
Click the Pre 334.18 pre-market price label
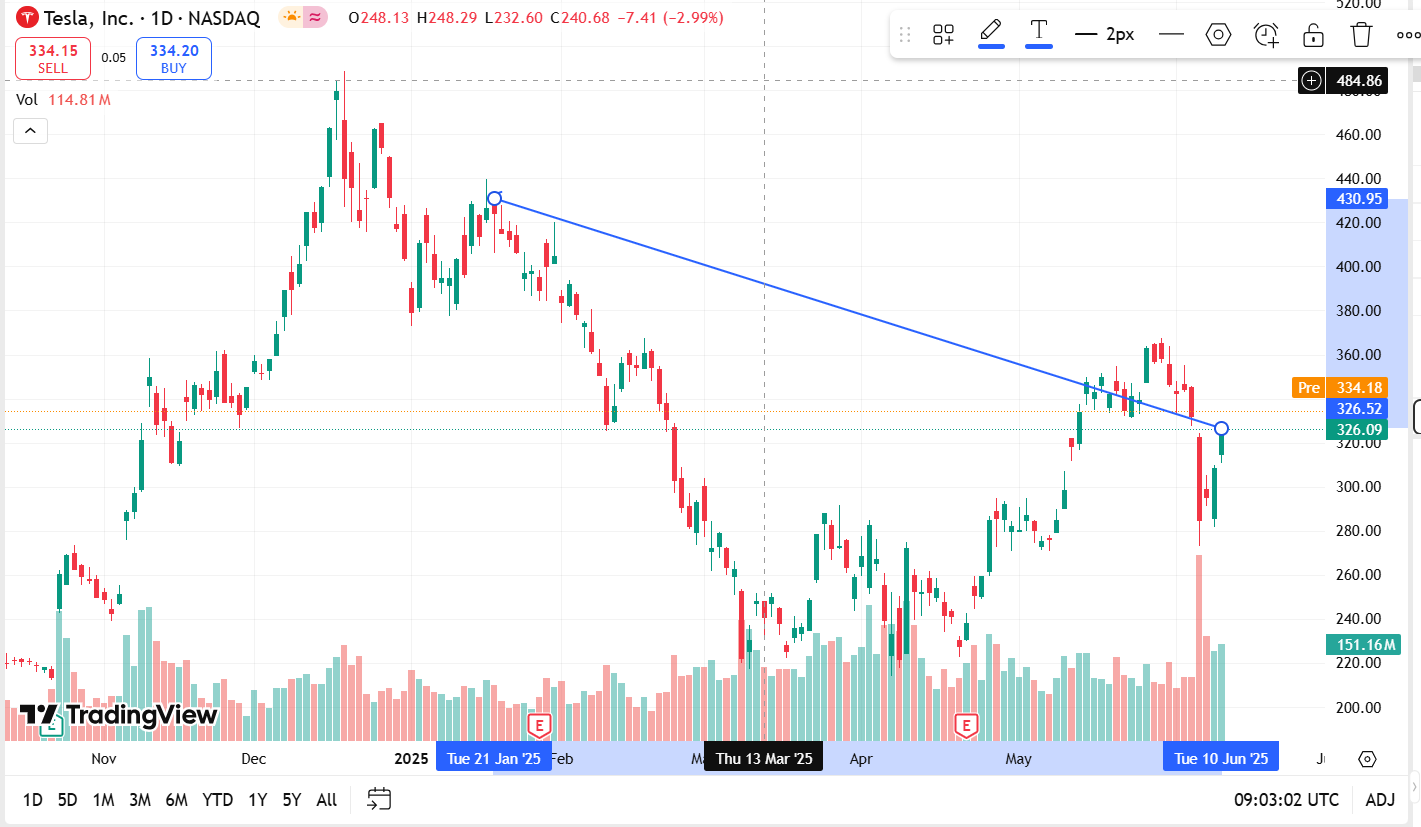(x=1338, y=388)
